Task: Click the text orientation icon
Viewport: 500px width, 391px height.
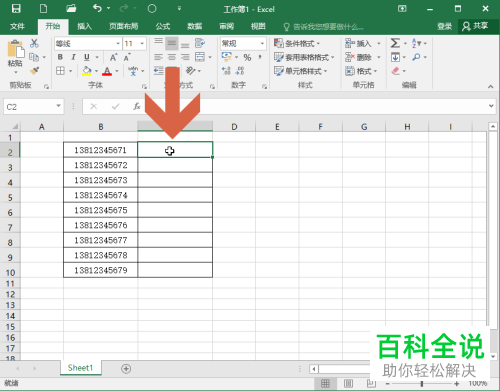Action: [190, 71]
